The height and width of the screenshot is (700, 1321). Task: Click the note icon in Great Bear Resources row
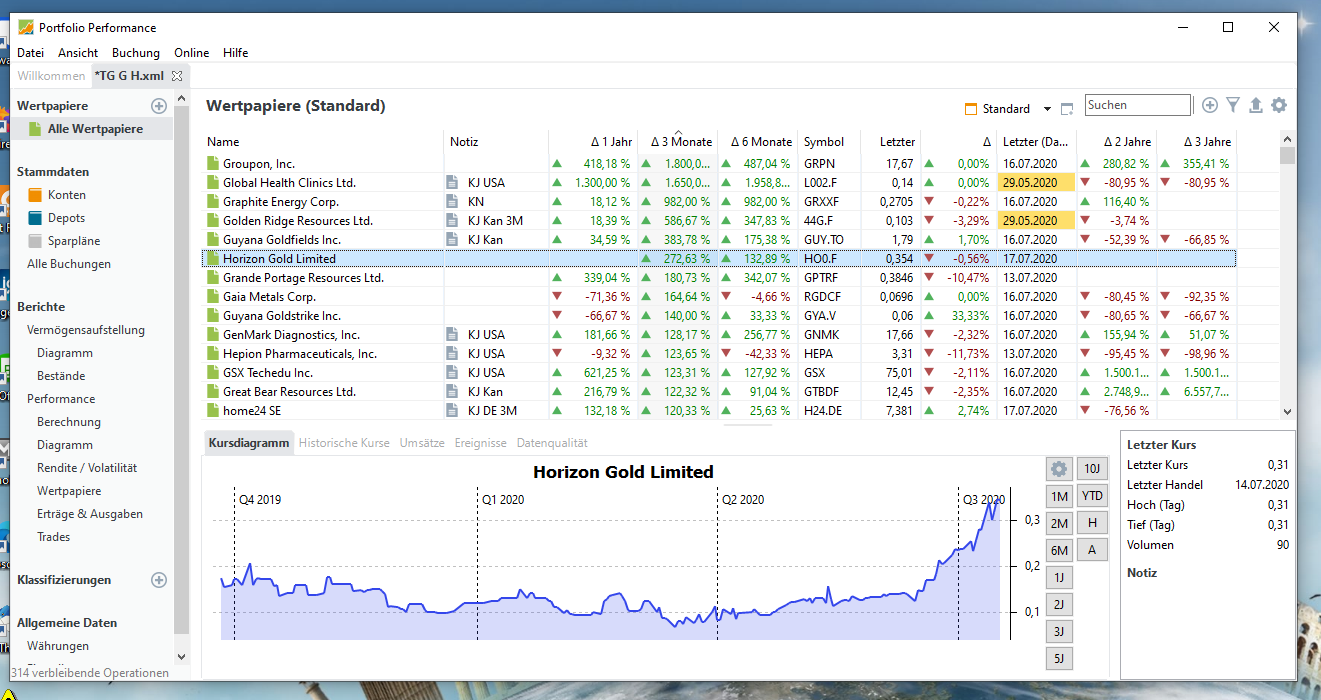coord(452,392)
